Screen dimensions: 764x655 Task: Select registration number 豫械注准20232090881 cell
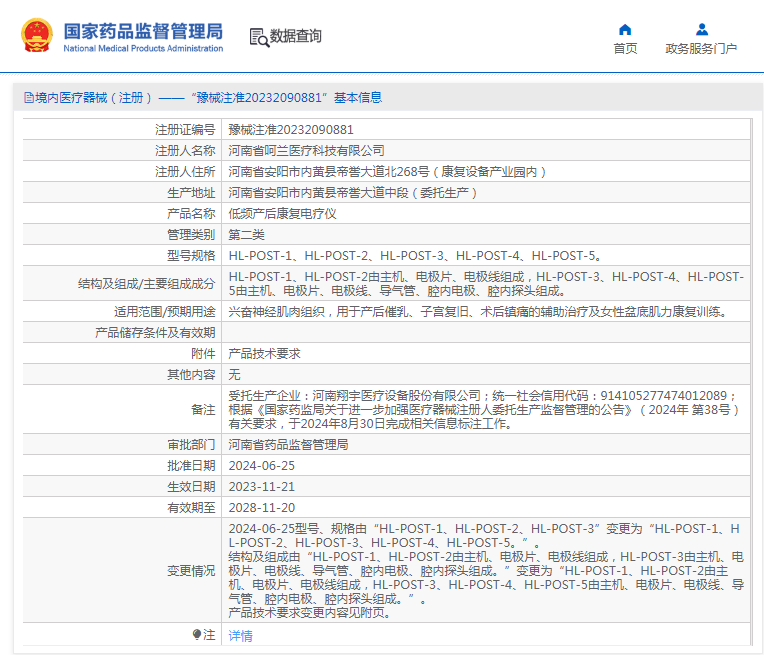click(291, 130)
